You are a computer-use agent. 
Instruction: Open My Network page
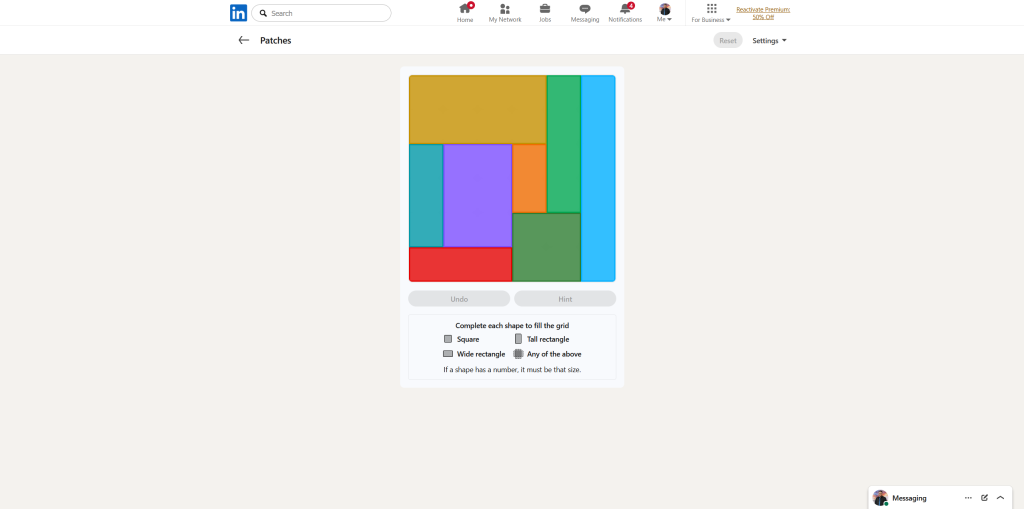tap(505, 13)
